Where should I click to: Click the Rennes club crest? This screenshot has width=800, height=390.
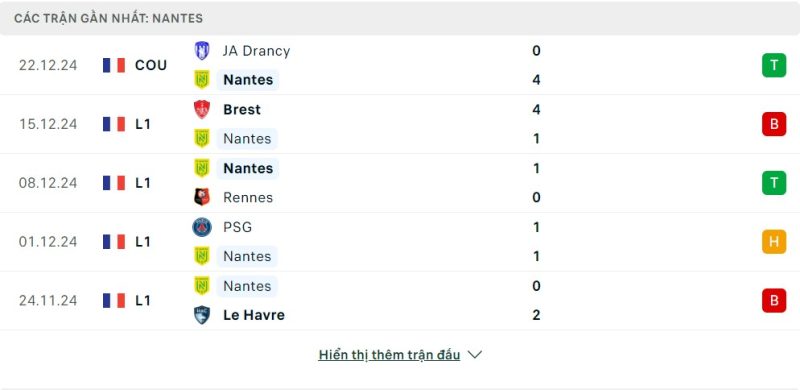[202, 197]
